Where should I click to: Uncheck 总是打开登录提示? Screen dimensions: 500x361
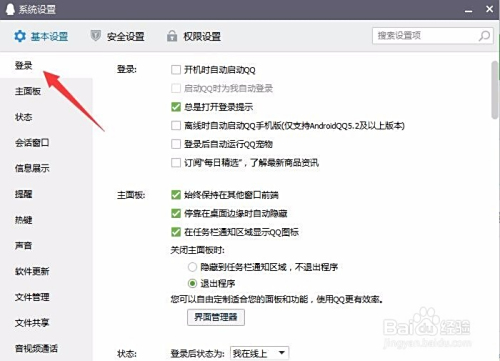coord(176,107)
